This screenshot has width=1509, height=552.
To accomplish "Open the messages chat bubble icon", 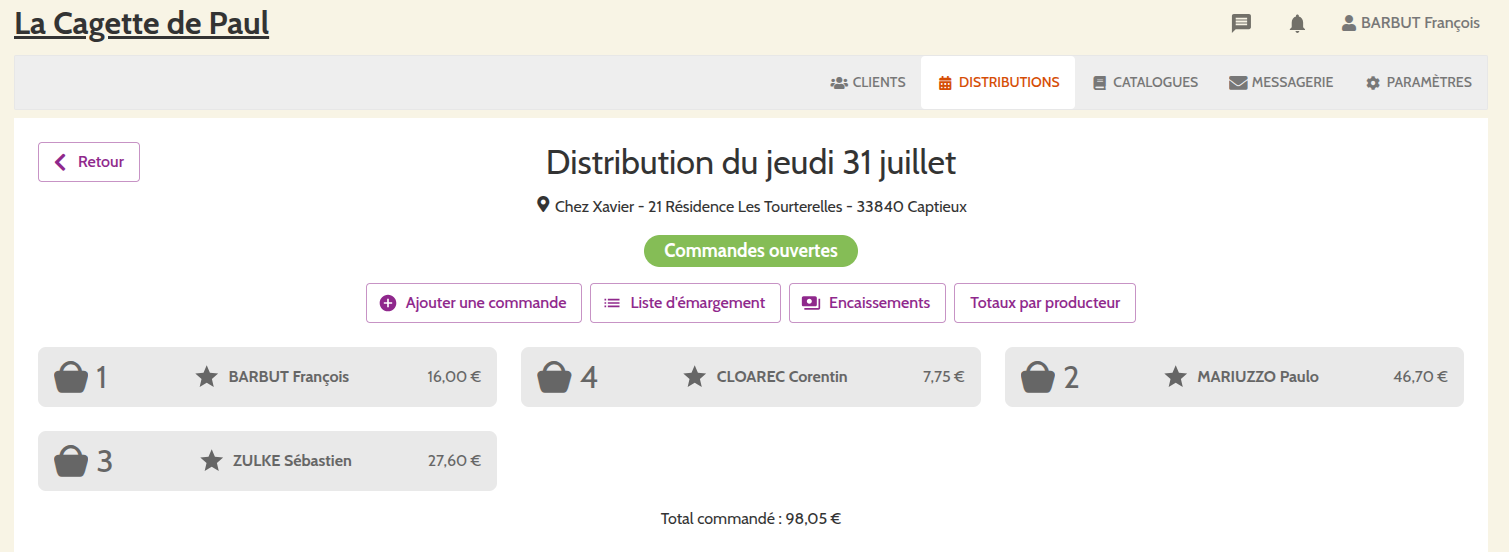I will pyautogui.click(x=1241, y=23).
